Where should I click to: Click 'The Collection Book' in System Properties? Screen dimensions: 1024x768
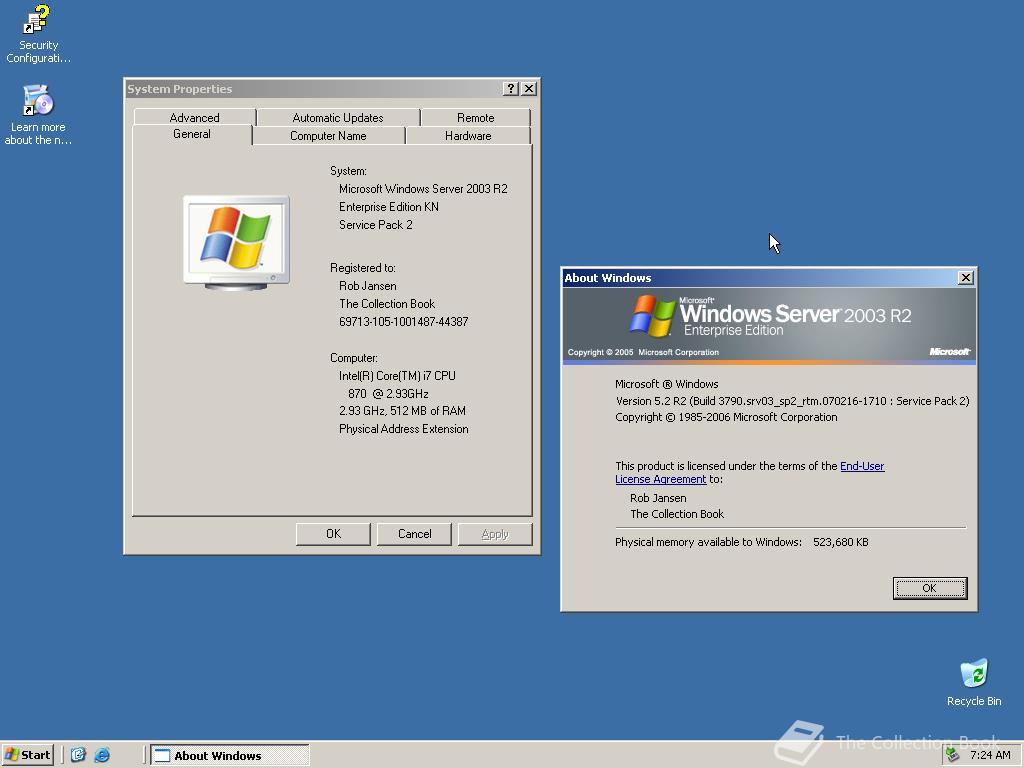point(387,304)
